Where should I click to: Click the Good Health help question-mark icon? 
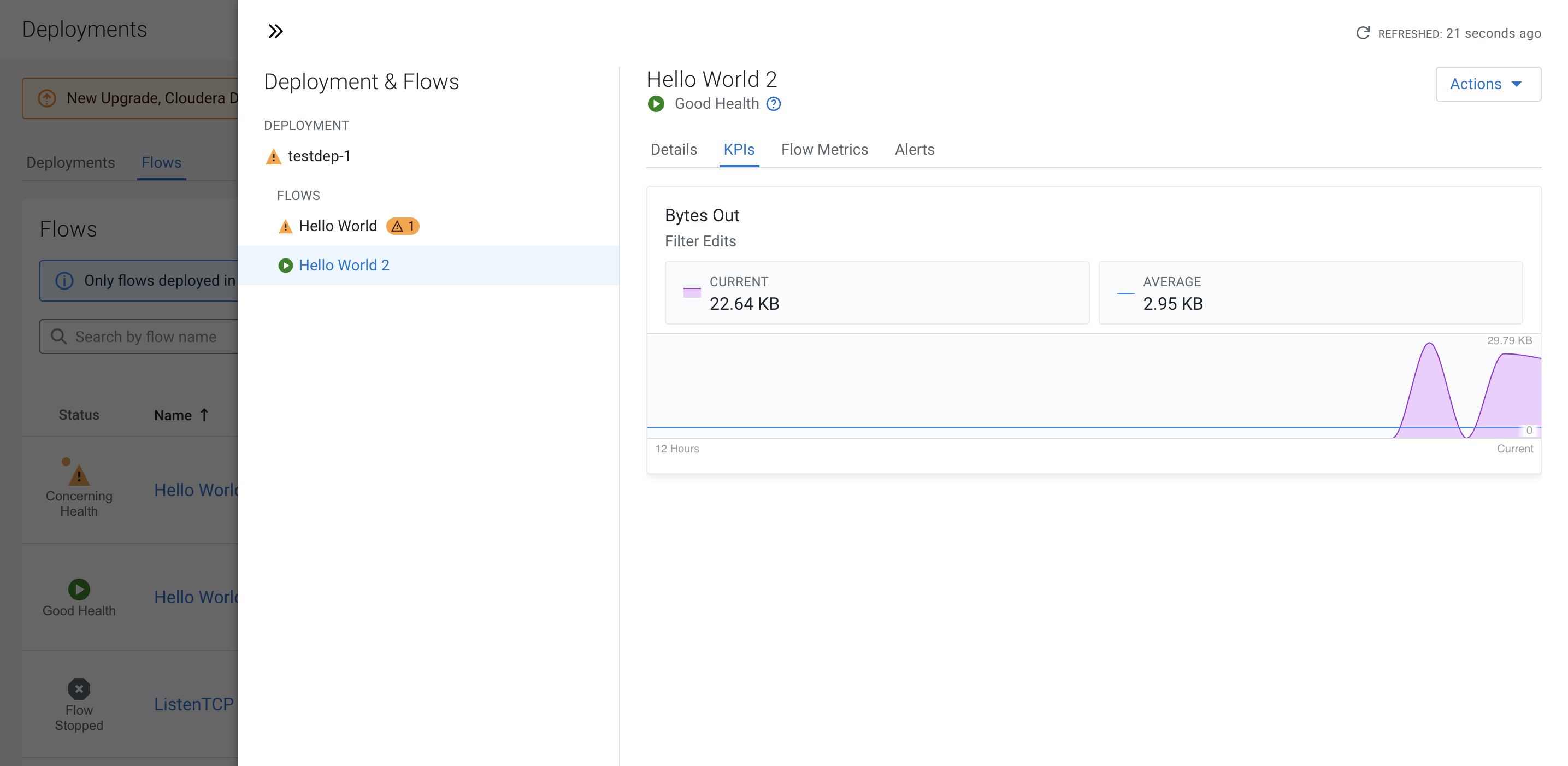tap(773, 103)
